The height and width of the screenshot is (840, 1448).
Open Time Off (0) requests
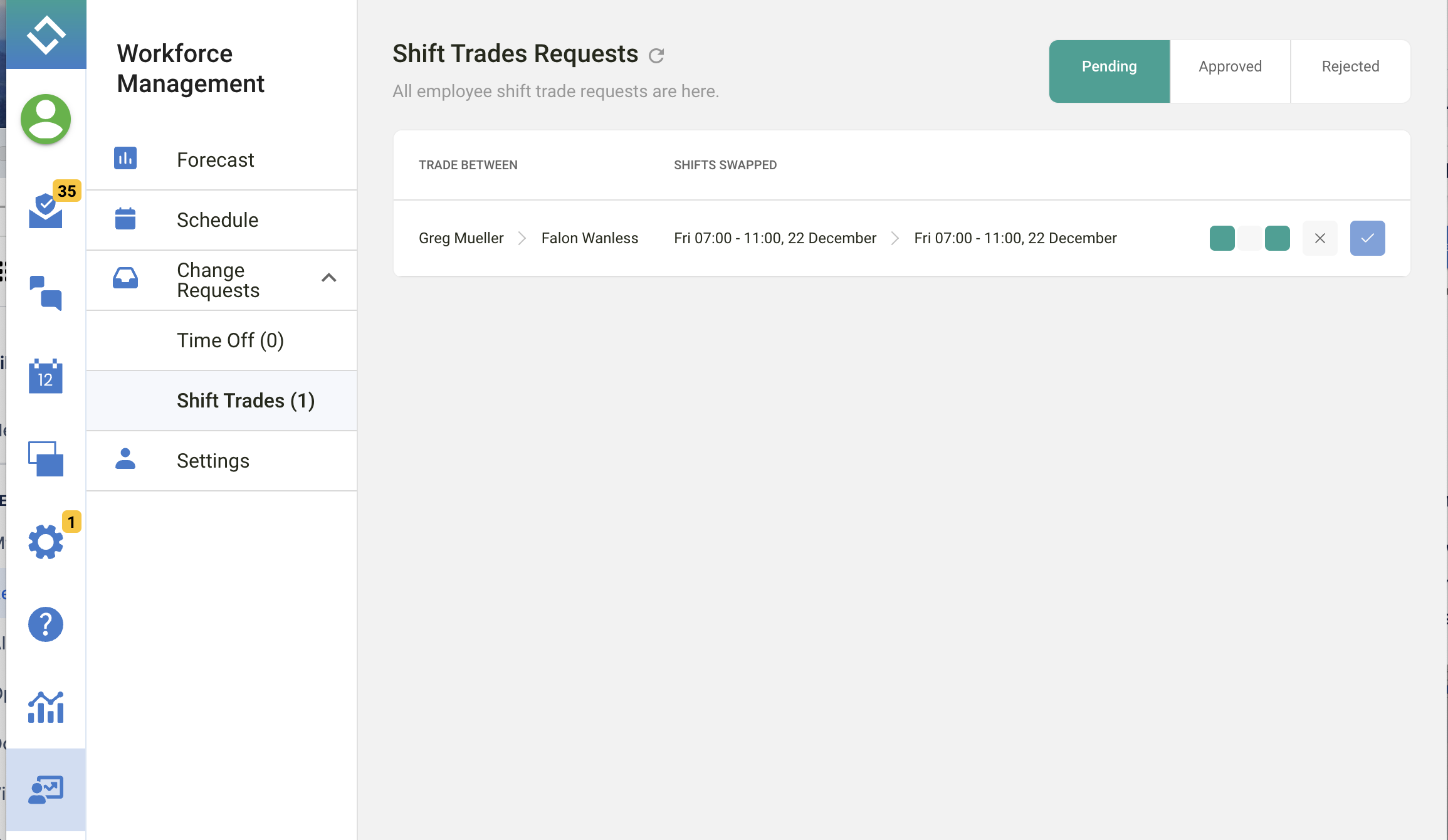[x=230, y=340]
